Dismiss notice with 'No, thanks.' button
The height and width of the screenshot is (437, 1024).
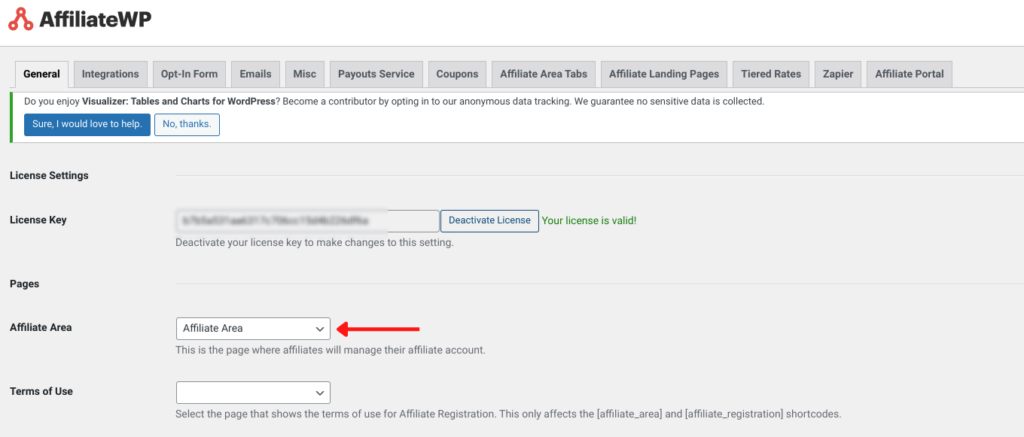187,124
